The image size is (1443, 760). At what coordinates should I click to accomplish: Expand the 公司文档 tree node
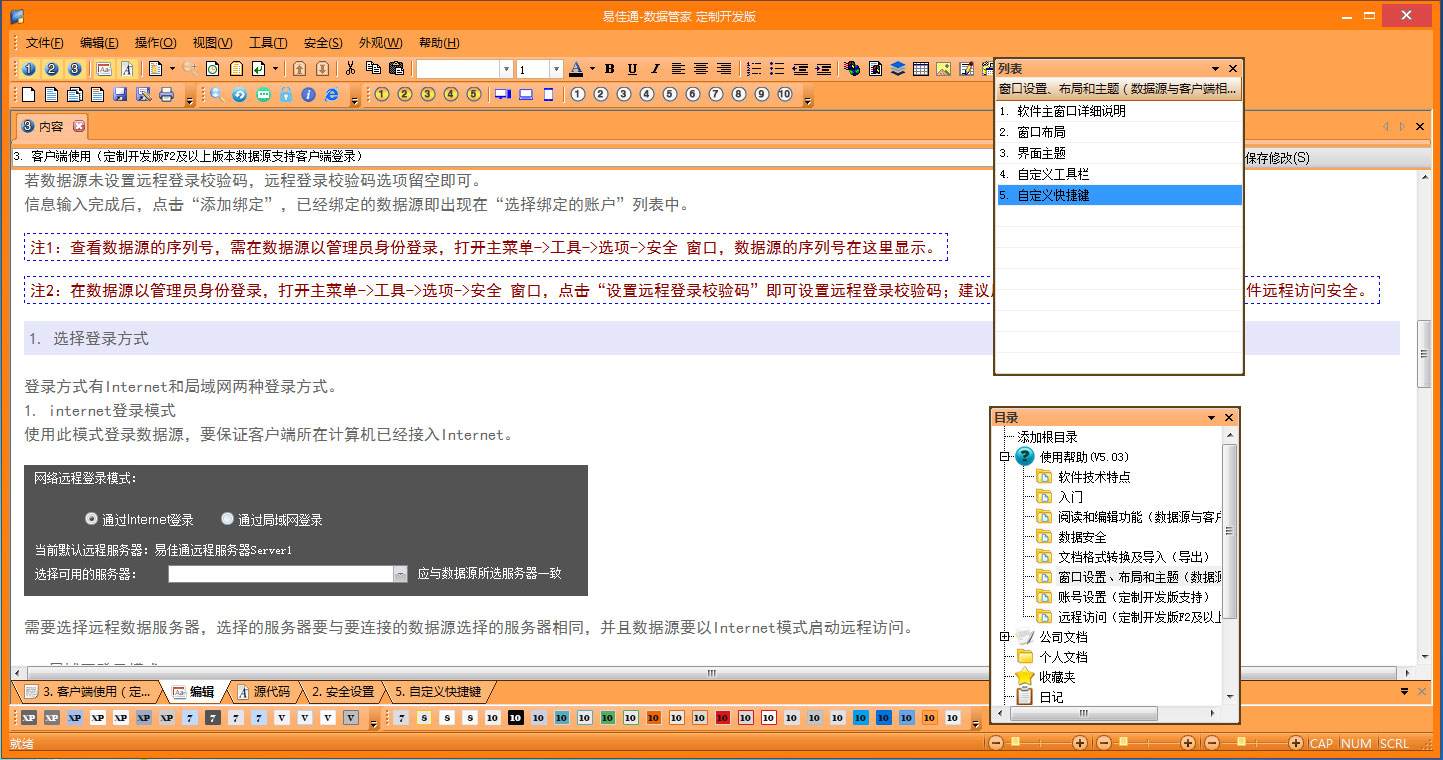point(1005,637)
